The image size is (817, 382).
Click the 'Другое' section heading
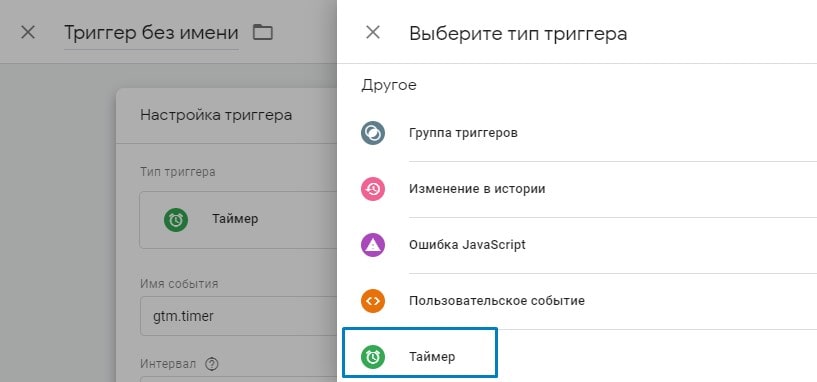[389, 85]
